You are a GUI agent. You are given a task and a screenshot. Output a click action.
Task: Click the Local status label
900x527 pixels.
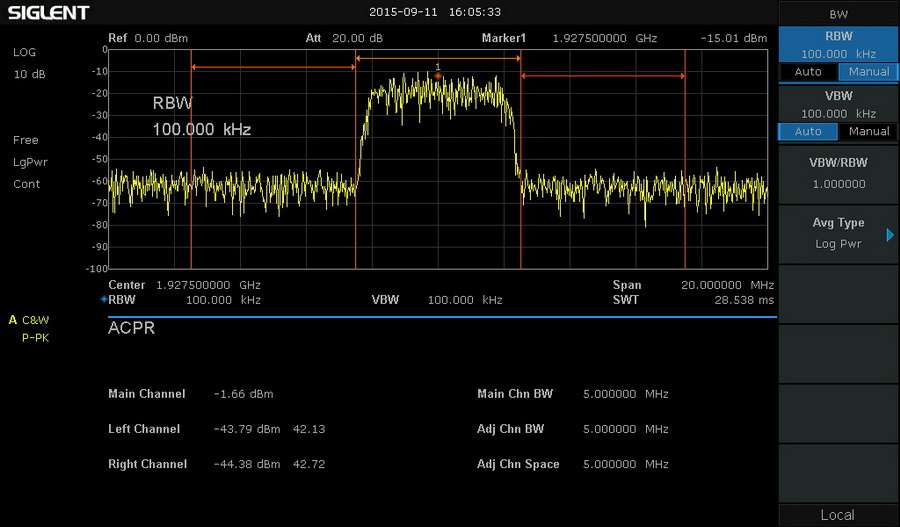coord(838,515)
